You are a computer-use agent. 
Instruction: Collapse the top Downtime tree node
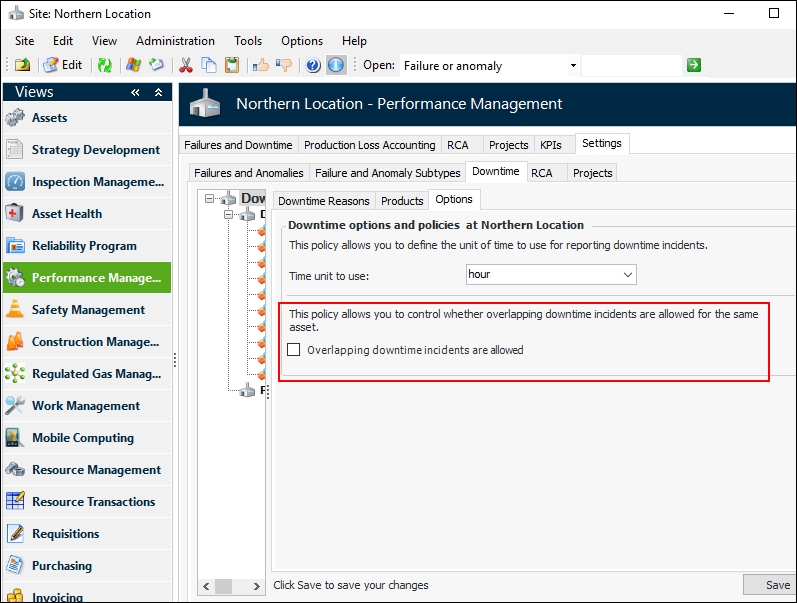(x=210, y=198)
